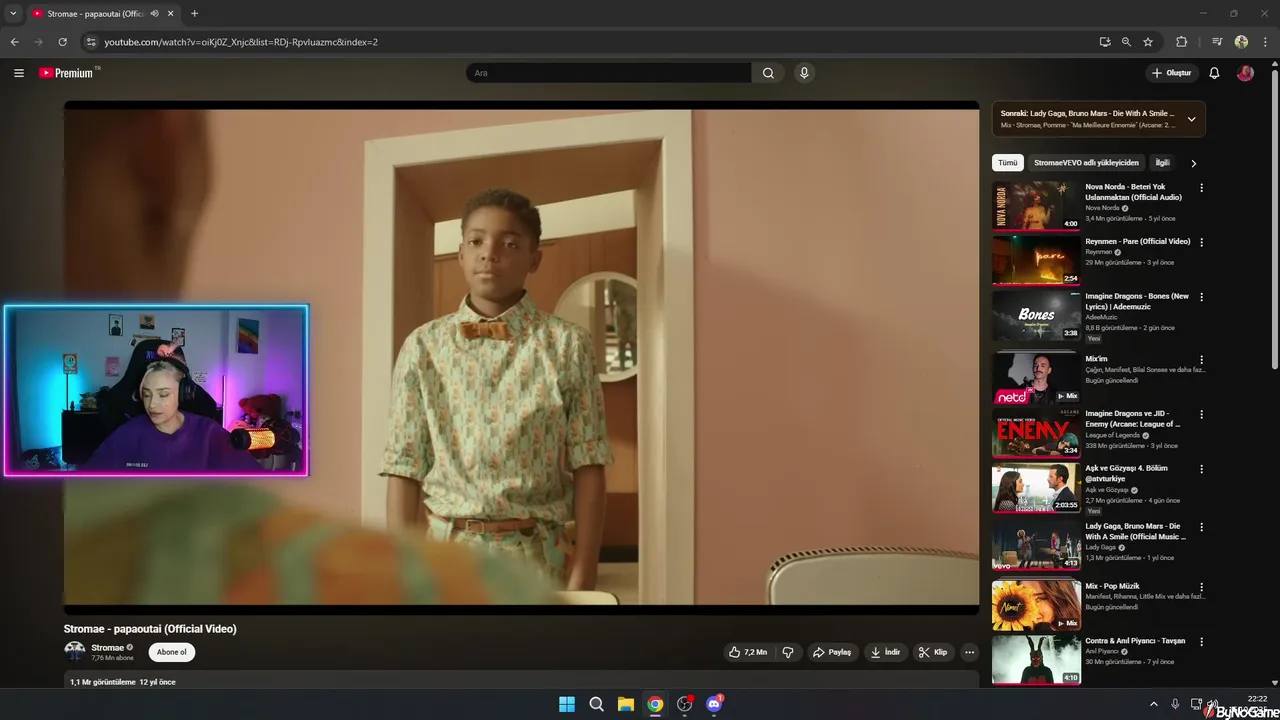Screen dimensions: 1280x720
Task: Open Discord from taskbar
Action: [x=714, y=704]
